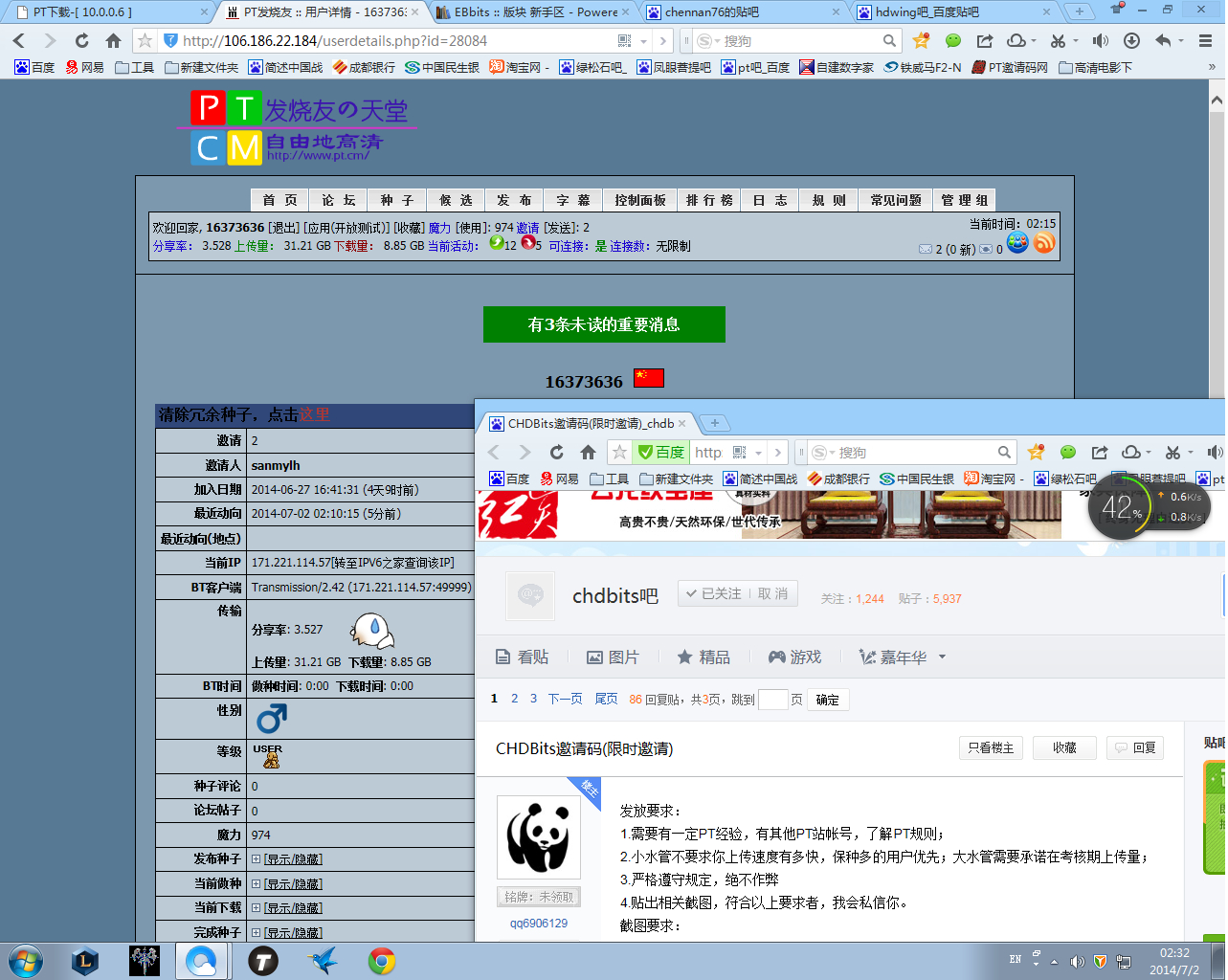Click the 确定 page jump button

pyautogui.click(x=828, y=700)
